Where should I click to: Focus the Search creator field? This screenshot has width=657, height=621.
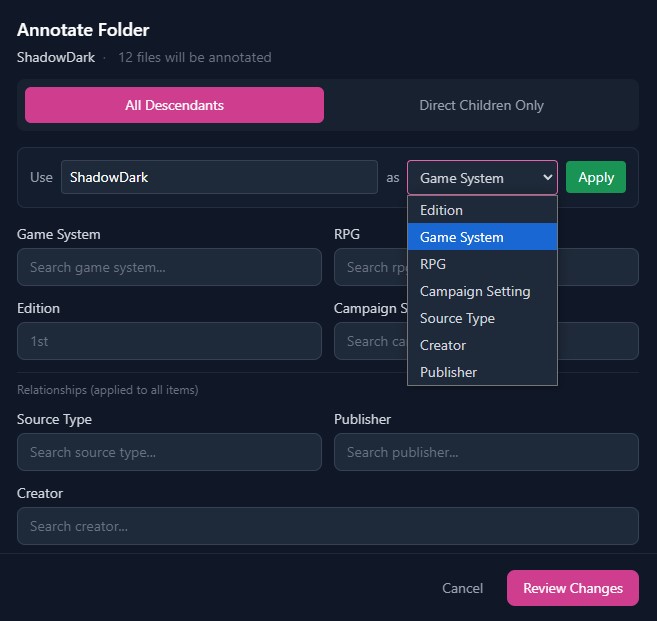pyautogui.click(x=327, y=526)
